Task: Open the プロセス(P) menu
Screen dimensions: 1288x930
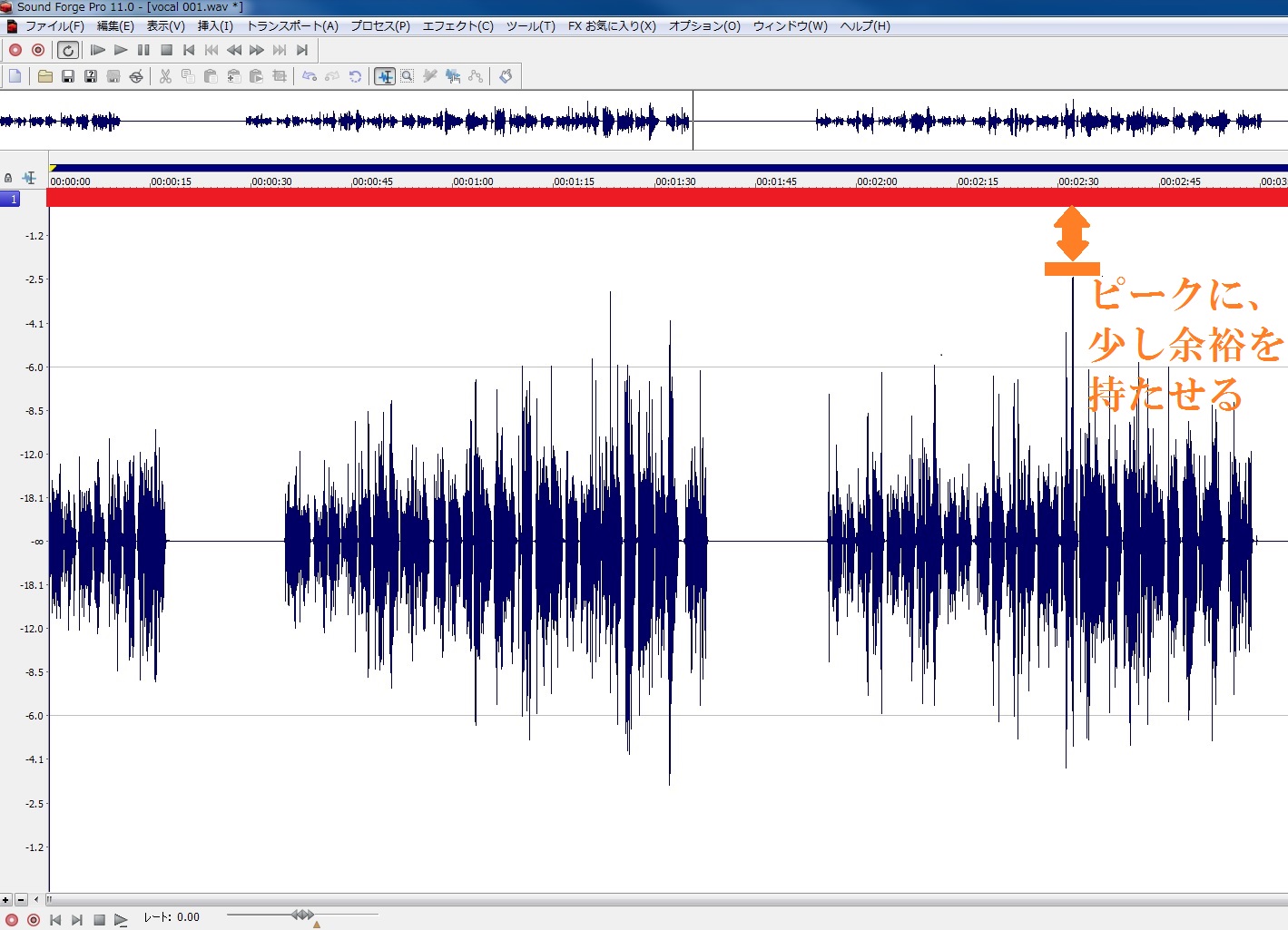Action: tap(380, 26)
